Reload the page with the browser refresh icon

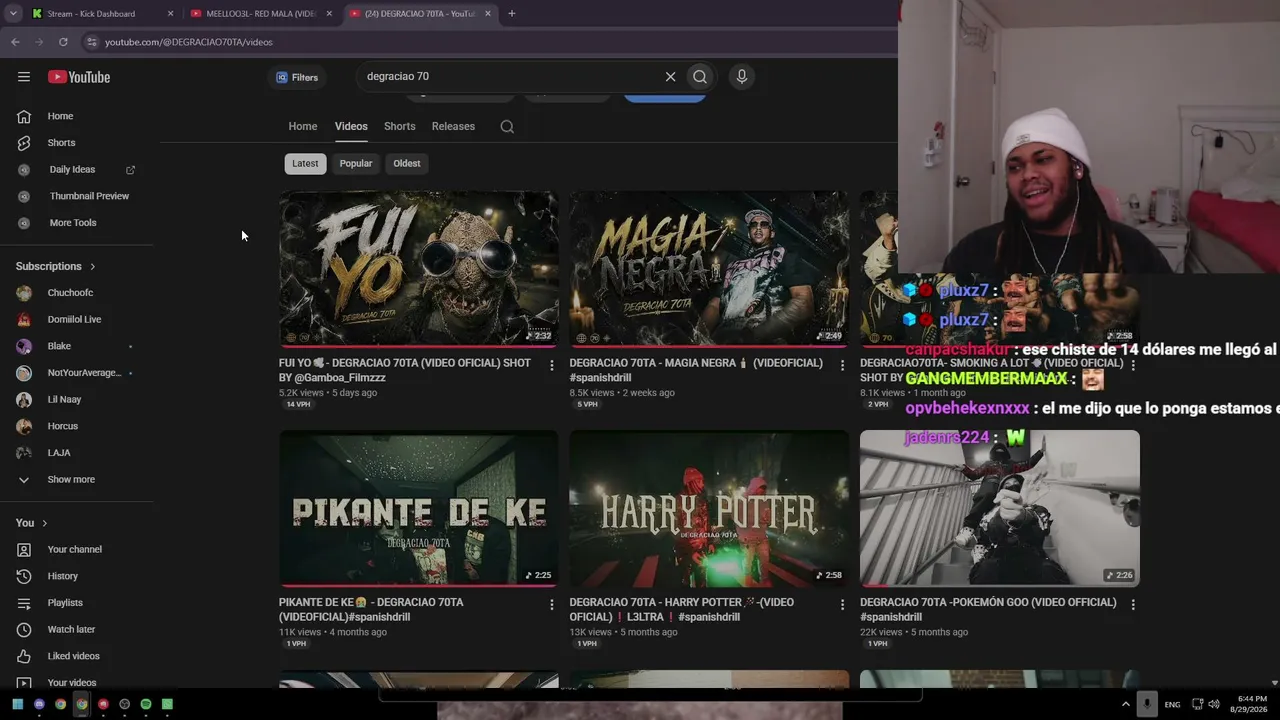pos(63,42)
